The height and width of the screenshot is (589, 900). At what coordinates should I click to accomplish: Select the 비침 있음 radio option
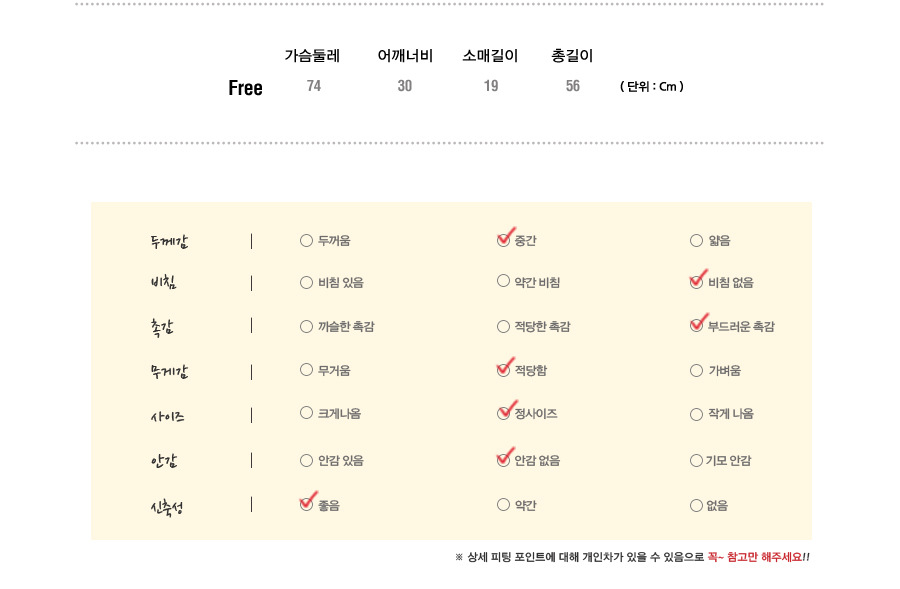[307, 282]
